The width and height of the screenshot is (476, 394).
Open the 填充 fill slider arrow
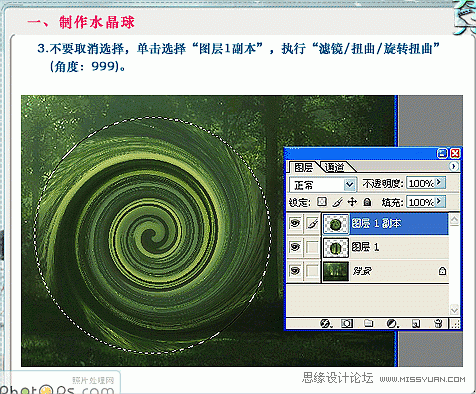coord(440,201)
